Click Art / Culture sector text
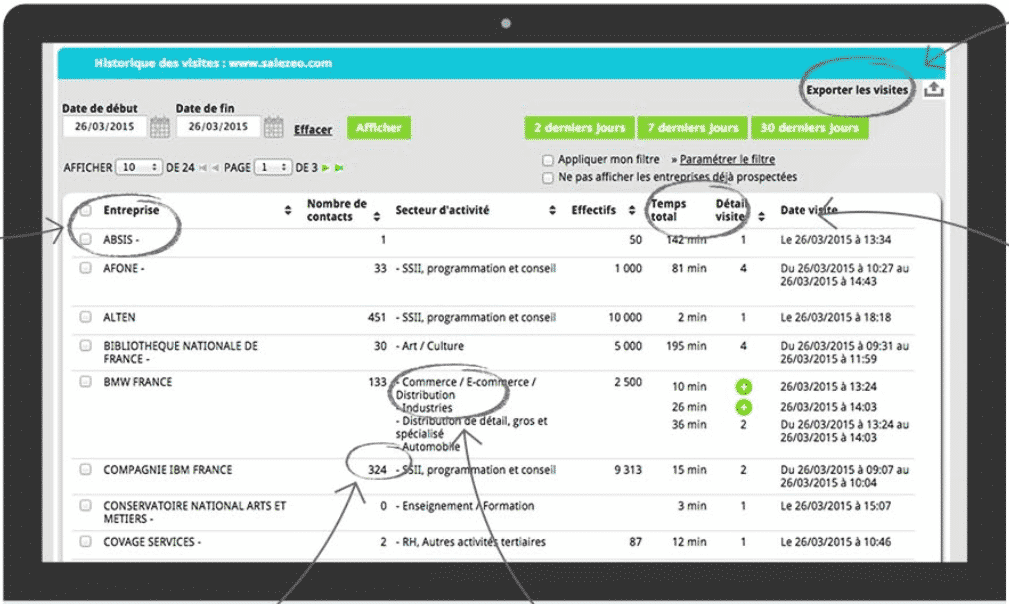1009x604 pixels. tap(430, 346)
